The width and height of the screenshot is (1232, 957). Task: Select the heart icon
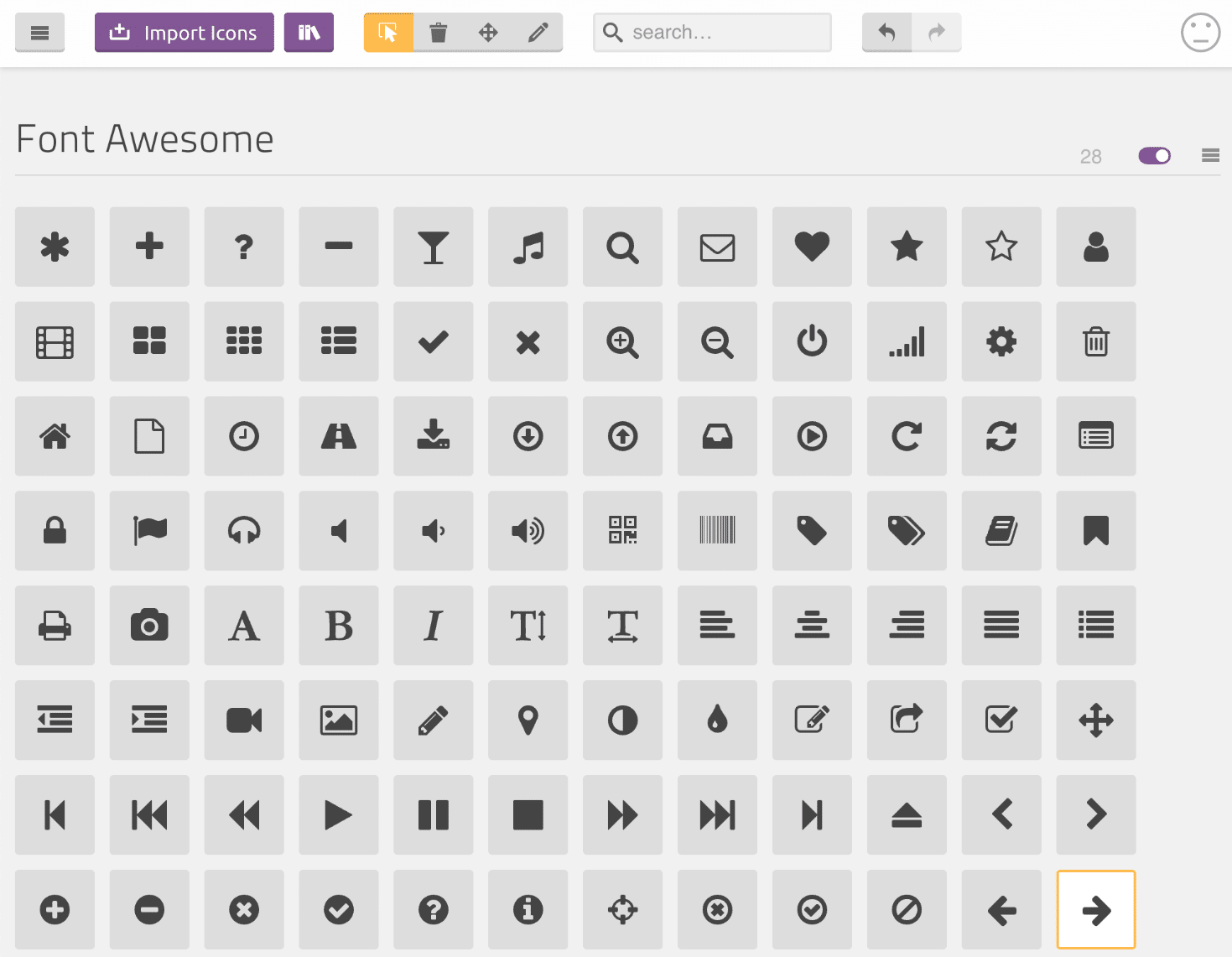[x=812, y=247]
